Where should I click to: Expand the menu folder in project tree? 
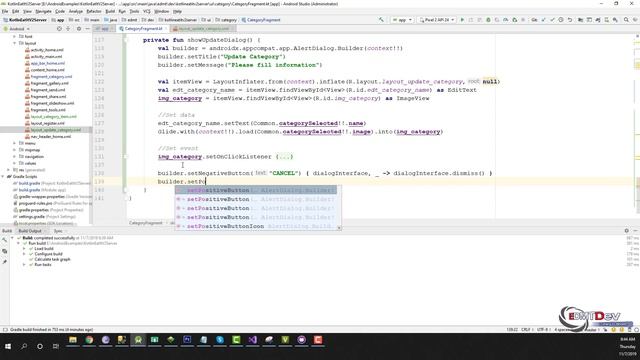pyautogui.click(x=15, y=143)
